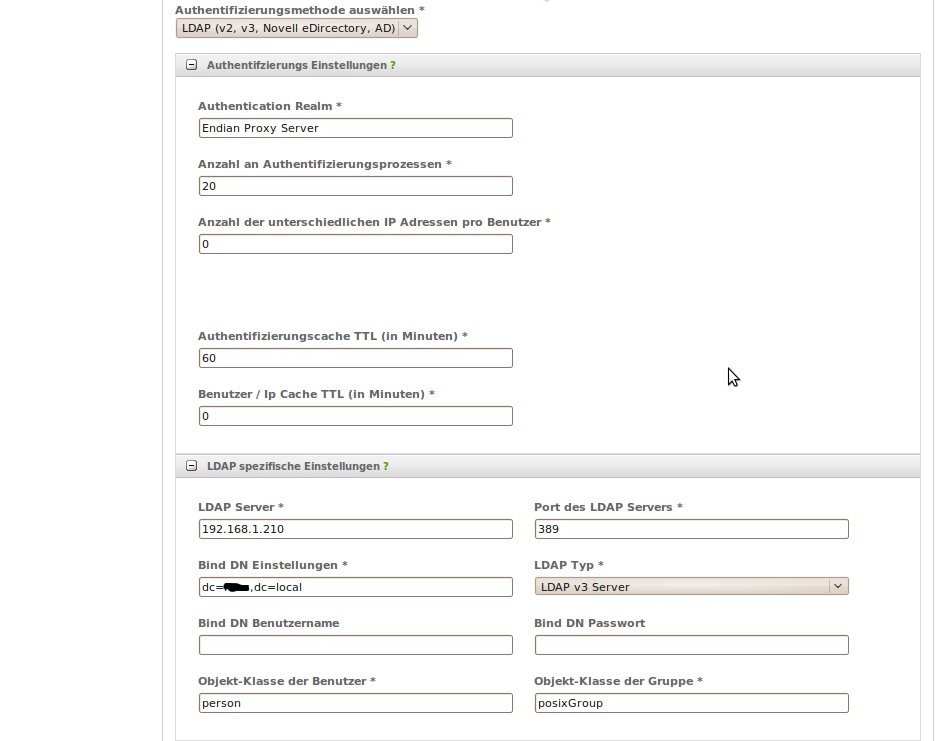Screen dimensions: 939x741
Task: Click the Objekt-Klasse der Gruppe field
Action: [x=692, y=703]
